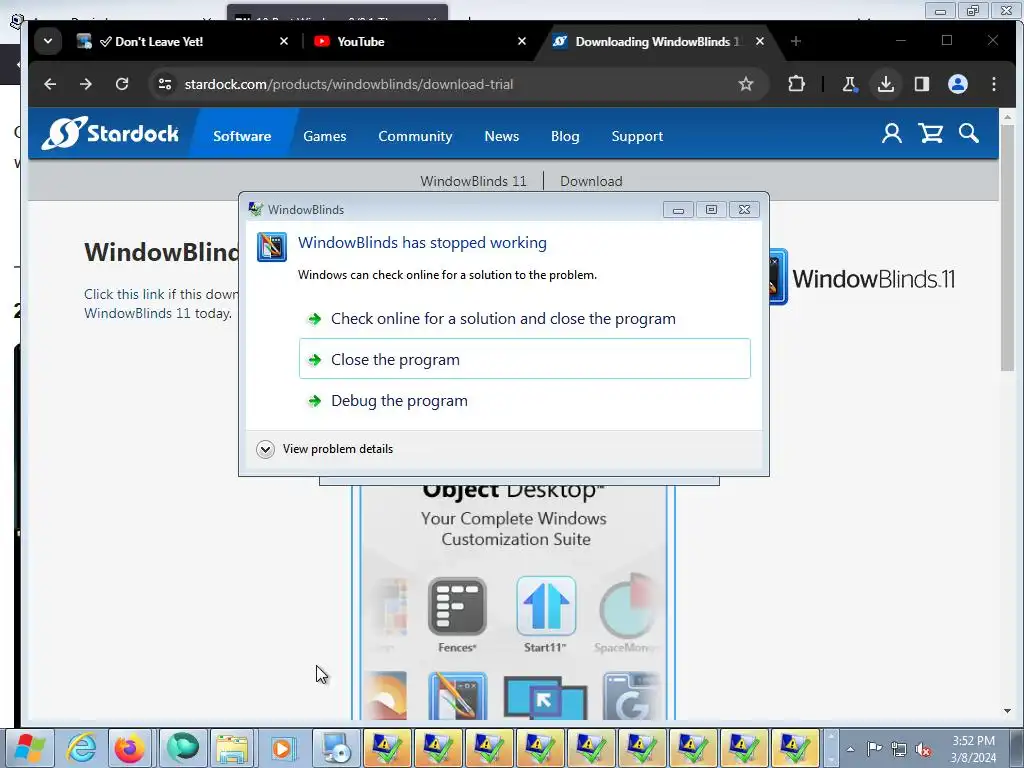Click the green chat bubble taskbar icon
The width and height of the screenshot is (1024, 768).
pyautogui.click(x=182, y=748)
